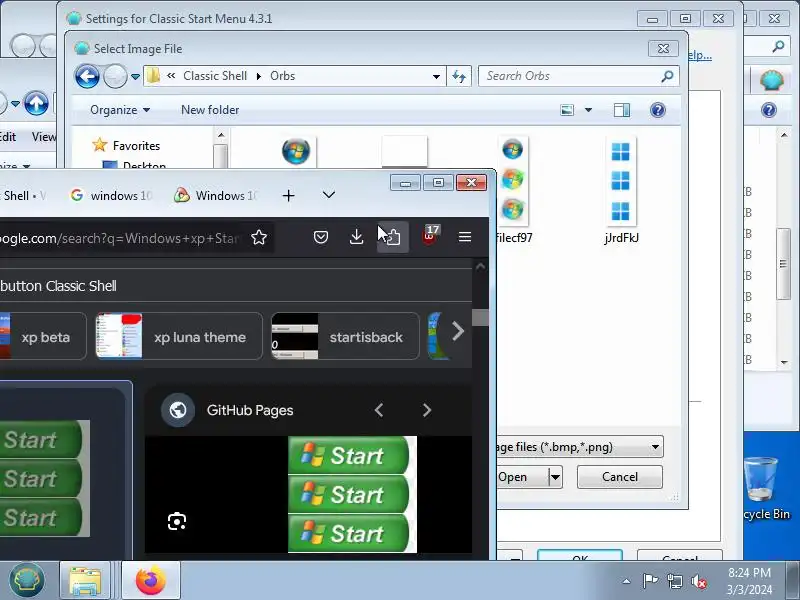Open Firefox downloads panel

pos(357,237)
